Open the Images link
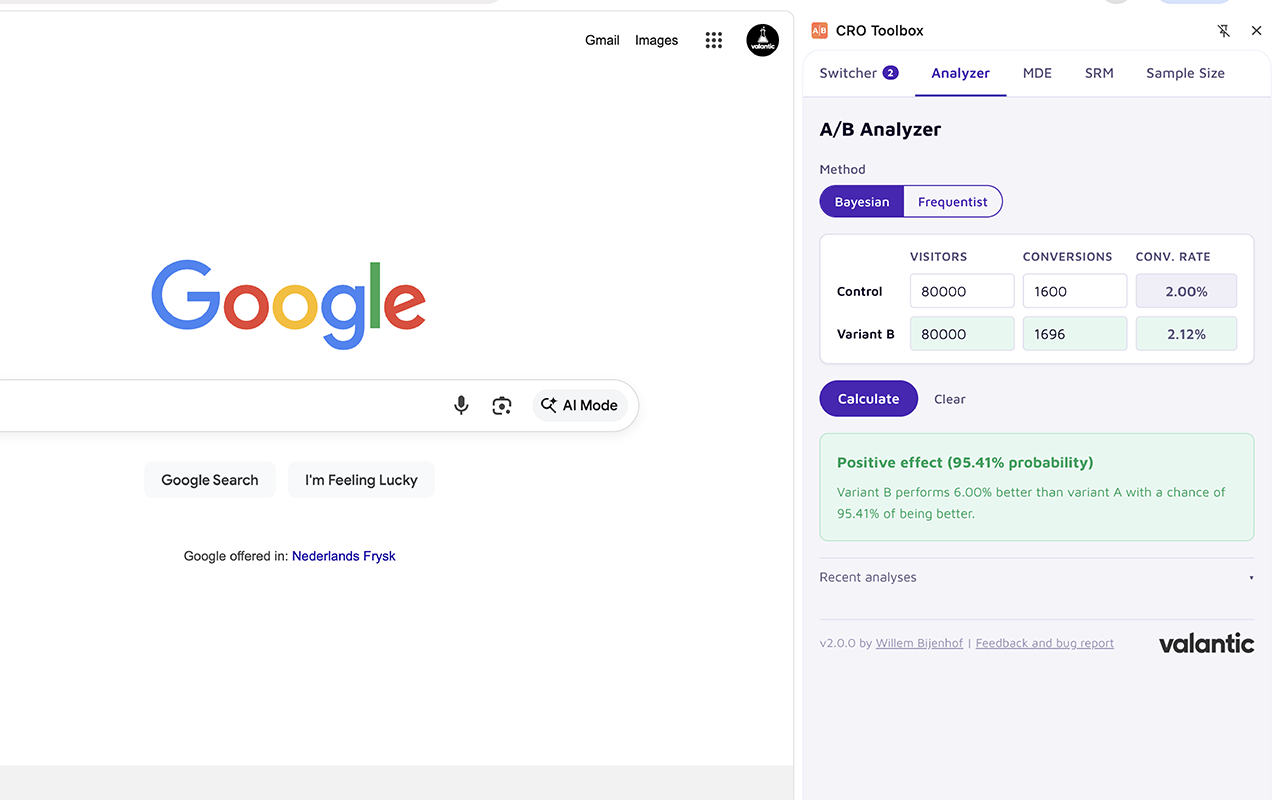Image resolution: width=1280 pixels, height=800 pixels. click(656, 40)
